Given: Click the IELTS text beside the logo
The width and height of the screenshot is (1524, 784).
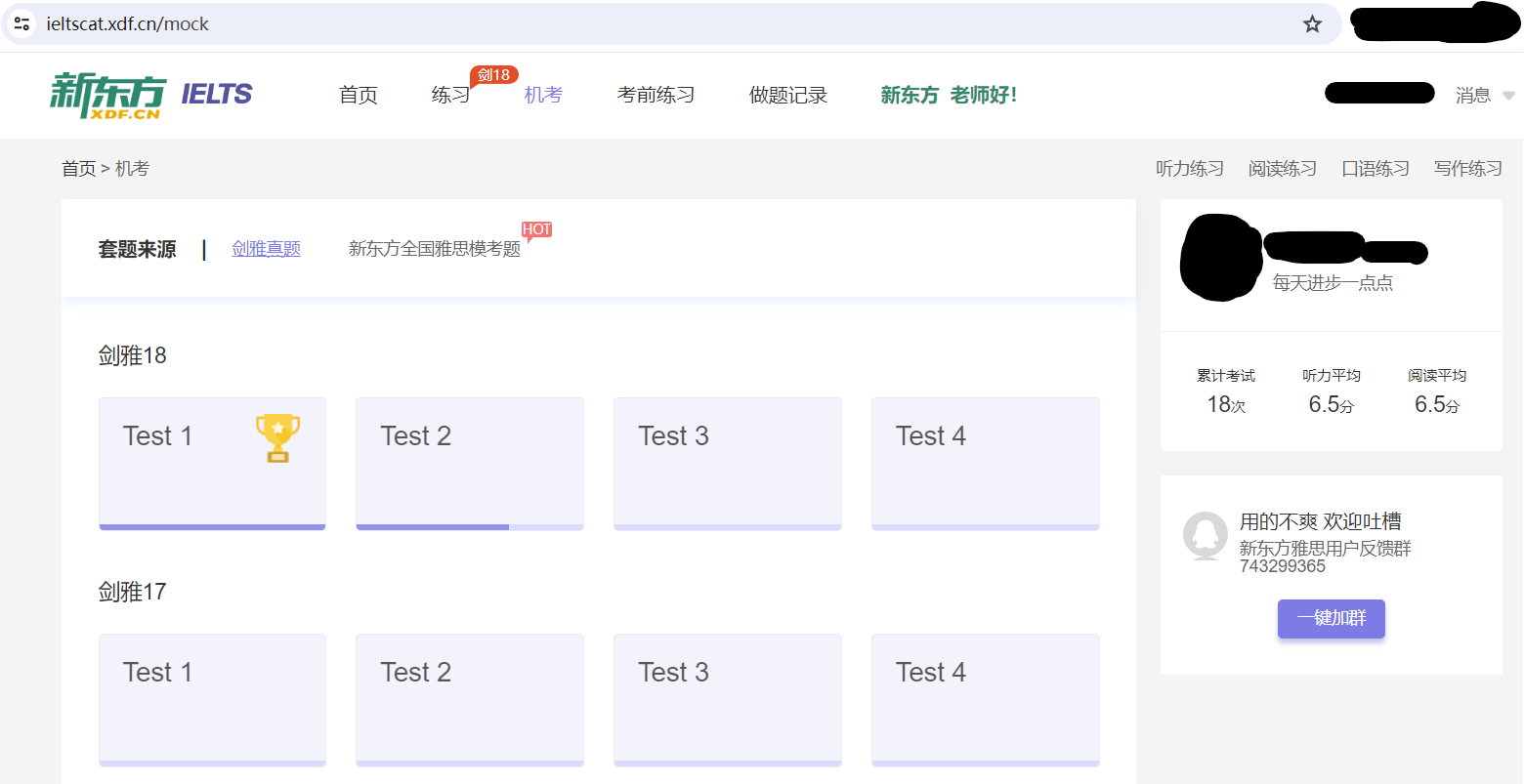Looking at the screenshot, I should (217, 94).
